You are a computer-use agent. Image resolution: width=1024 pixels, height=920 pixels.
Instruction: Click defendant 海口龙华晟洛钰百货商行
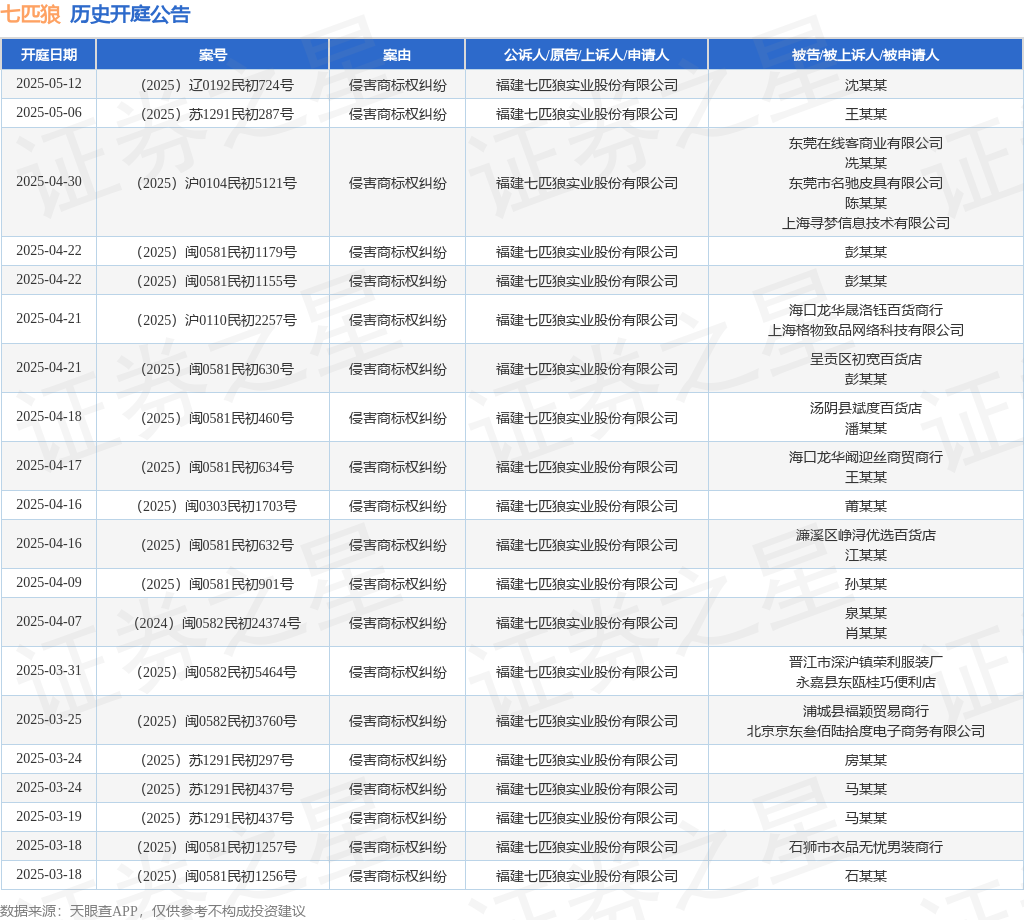click(866, 310)
